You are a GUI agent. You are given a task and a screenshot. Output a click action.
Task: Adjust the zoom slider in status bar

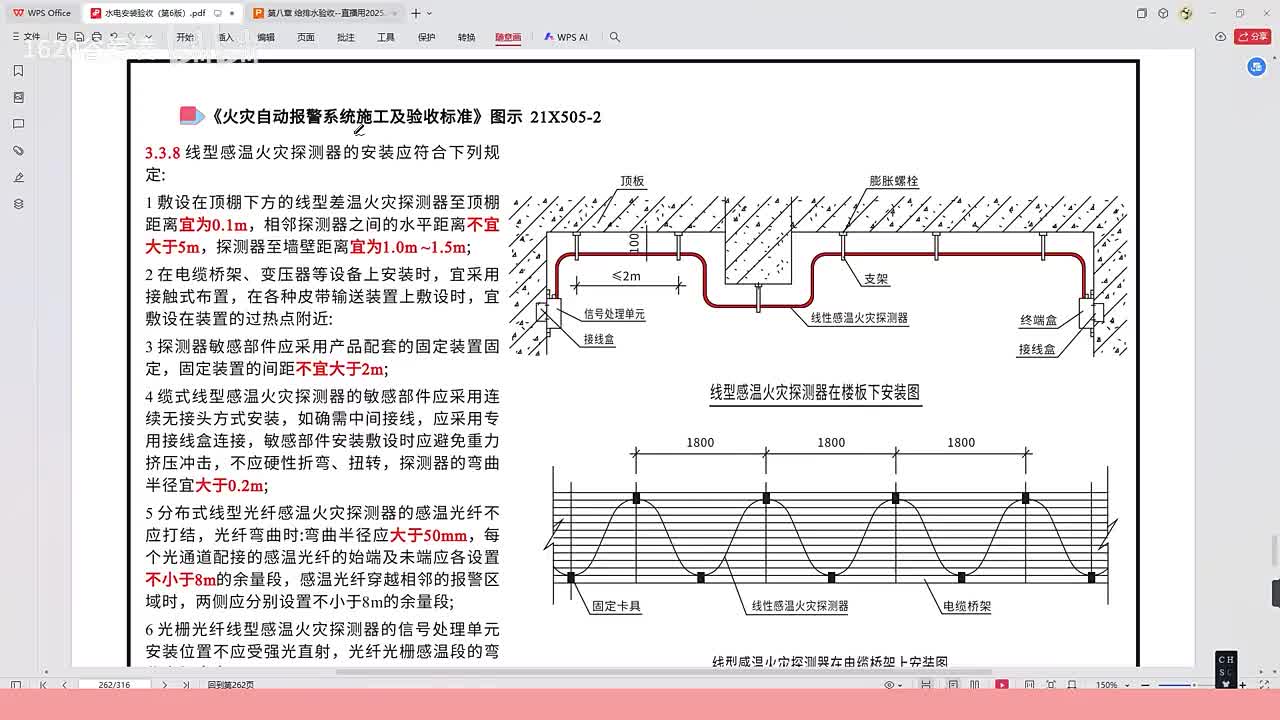[x=1195, y=685]
